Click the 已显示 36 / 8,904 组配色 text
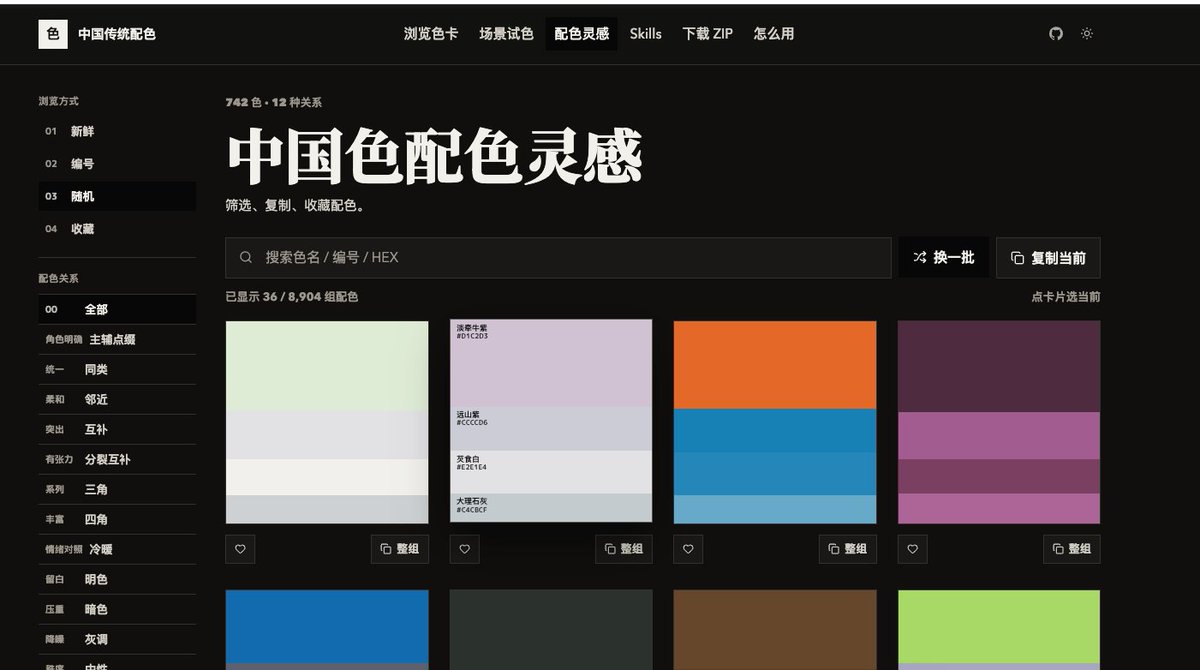Screen dimensions: 1200x670 (x=292, y=297)
